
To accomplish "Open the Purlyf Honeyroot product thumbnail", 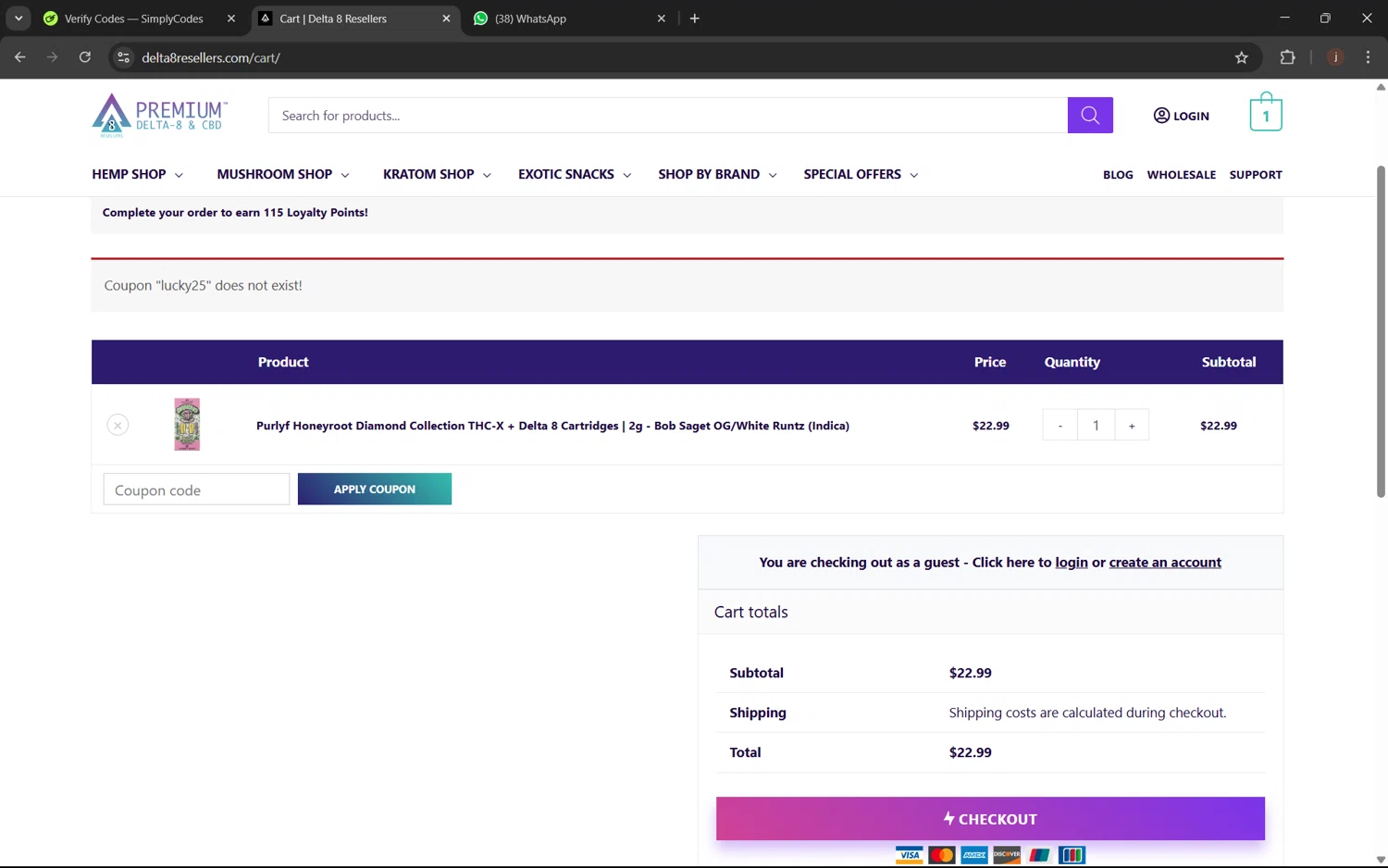I will pyautogui.click(x=187, y=425).
